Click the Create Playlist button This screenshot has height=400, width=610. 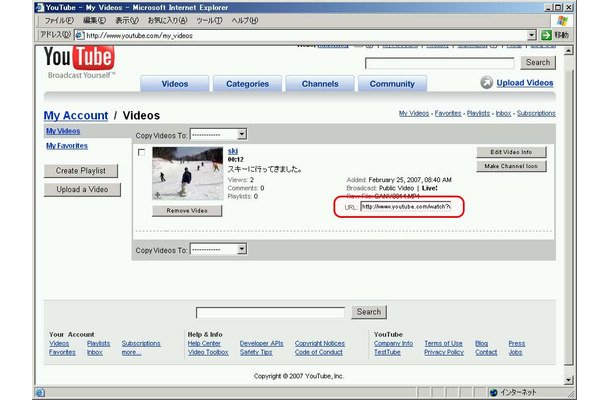81,171
